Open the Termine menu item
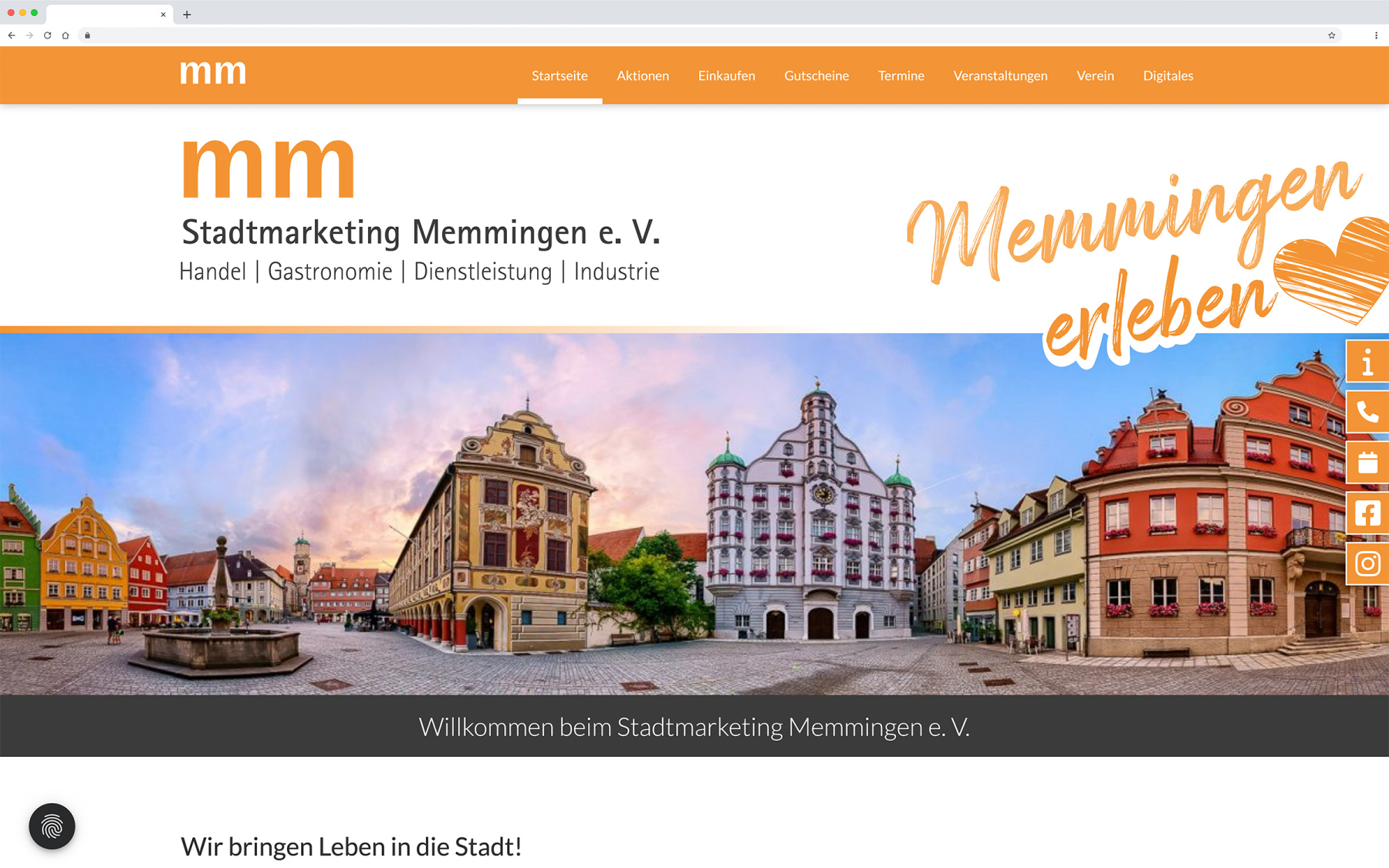Image resolution: width=1389 pixels, height=868 pixels. coord(901,76)
